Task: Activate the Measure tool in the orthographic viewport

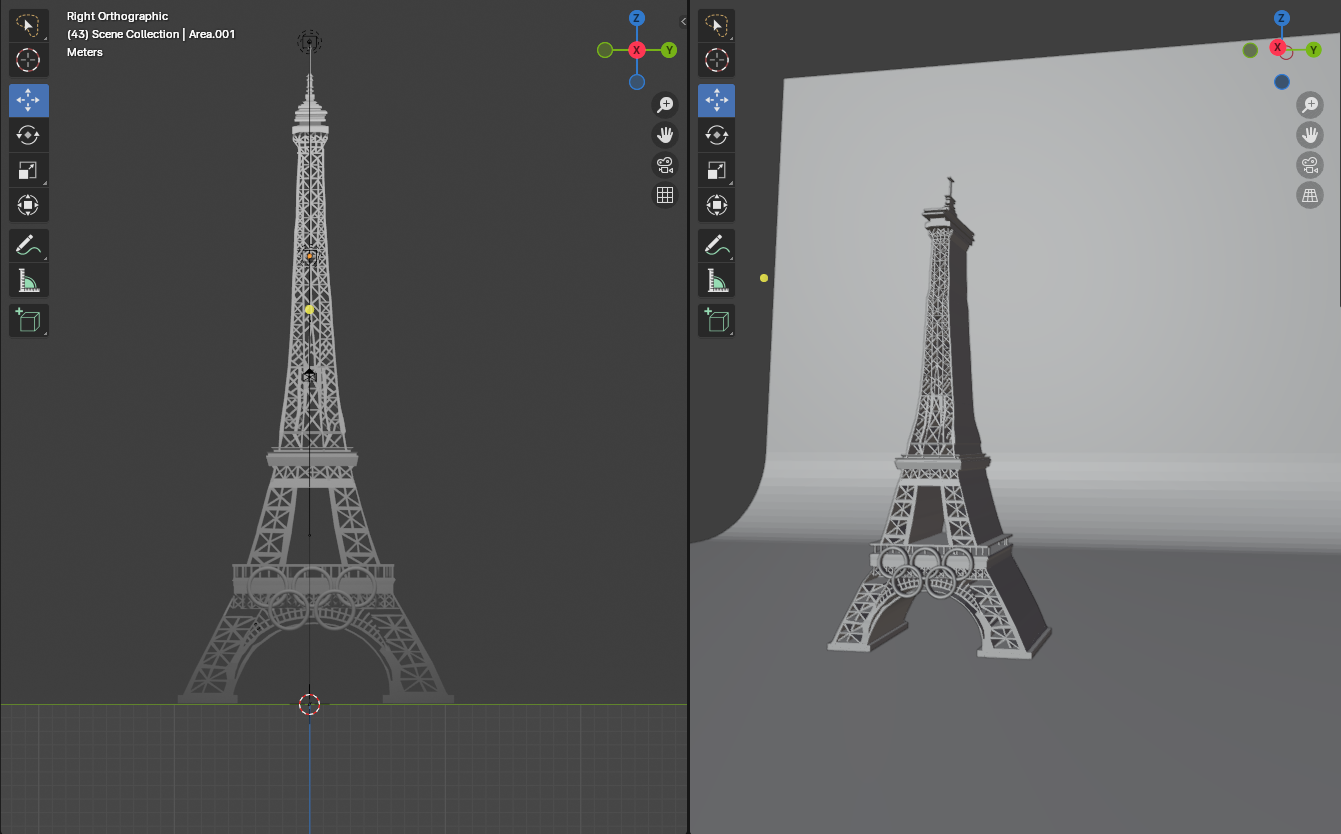Action: tap(28, 280)
